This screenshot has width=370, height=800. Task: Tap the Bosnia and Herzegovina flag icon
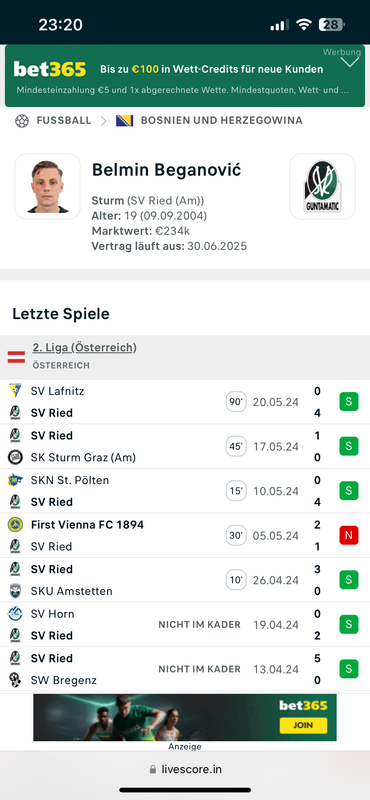coord(124,121)
